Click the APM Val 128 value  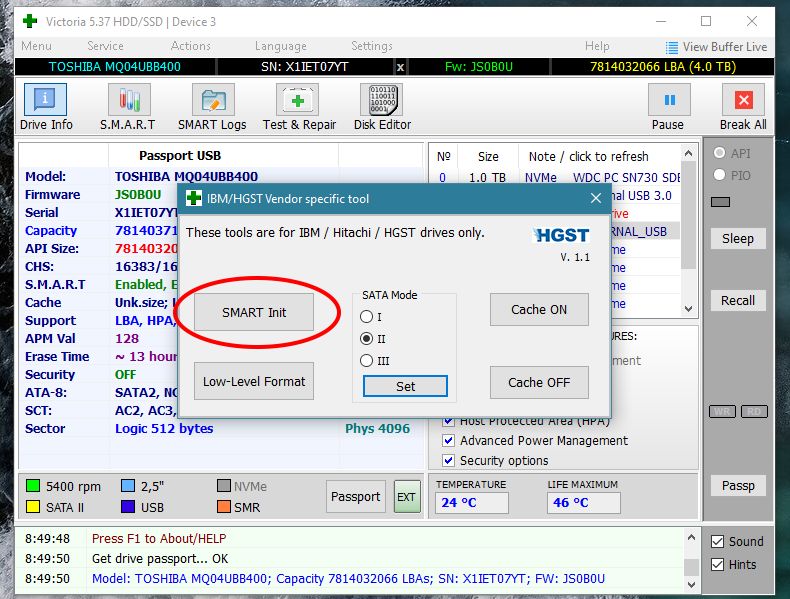(127, 339)
